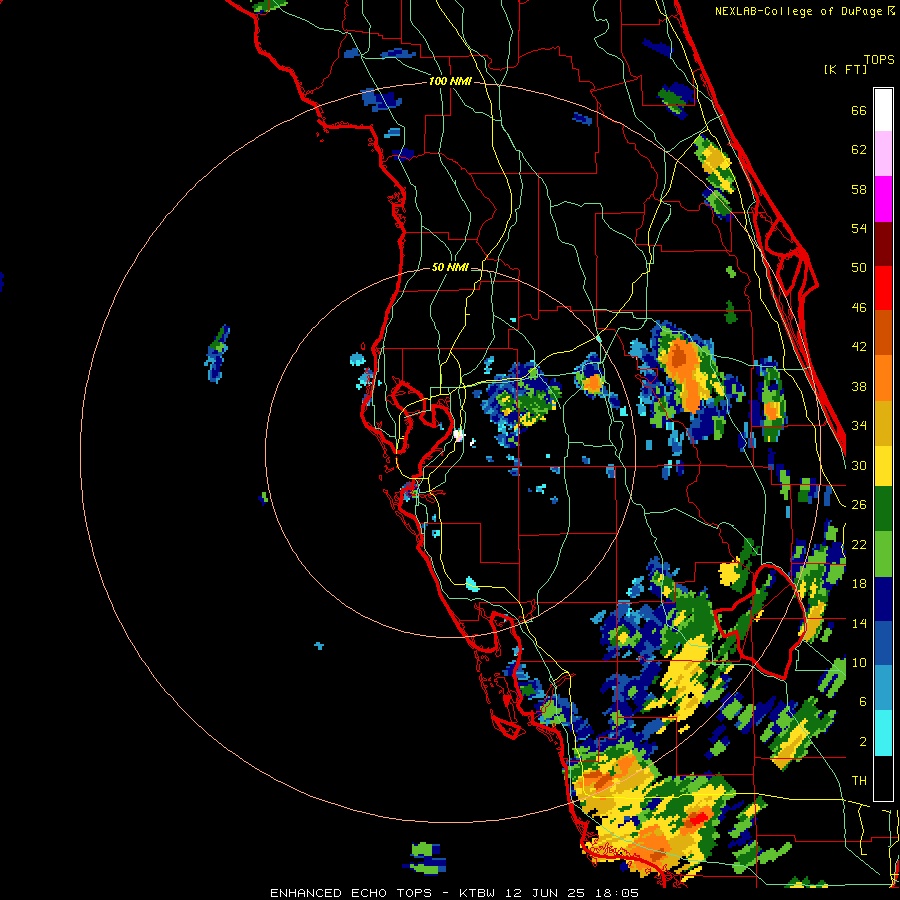900x900 pixels.
Task: Click the 38 value on the legend
Action: 859,386
